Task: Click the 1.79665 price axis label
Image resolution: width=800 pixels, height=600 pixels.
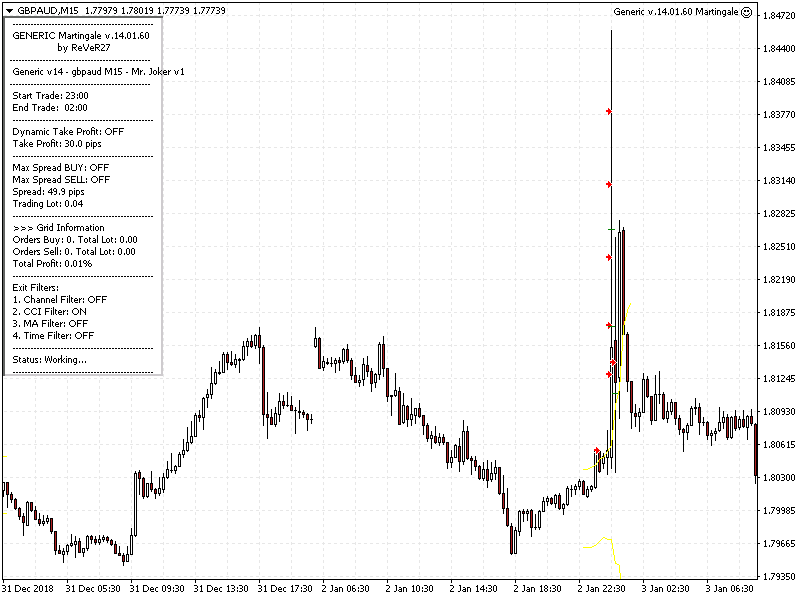Action: (779, 543)
